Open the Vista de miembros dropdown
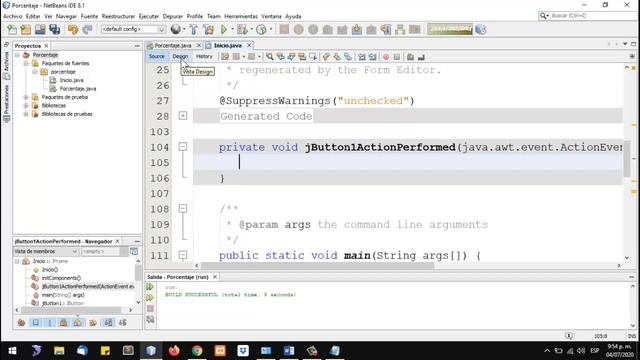 [46, 251]
